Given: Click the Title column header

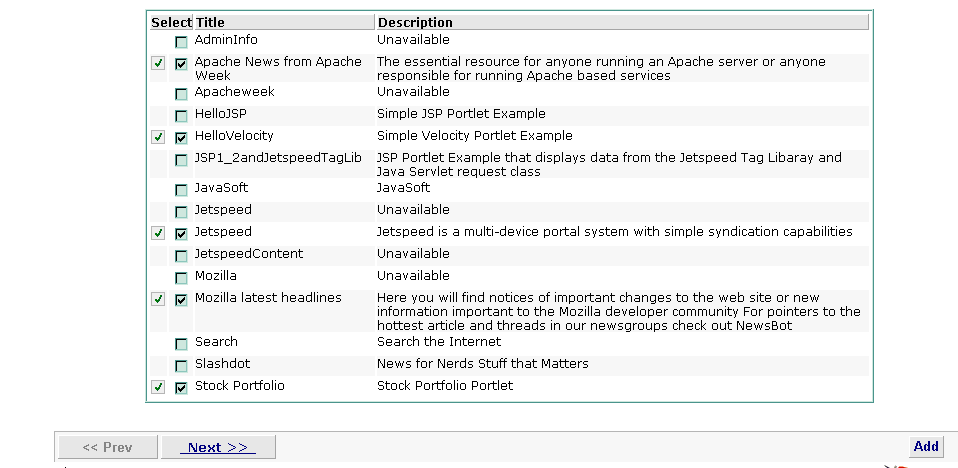Looking at the screenshot, I should point(210,22).
